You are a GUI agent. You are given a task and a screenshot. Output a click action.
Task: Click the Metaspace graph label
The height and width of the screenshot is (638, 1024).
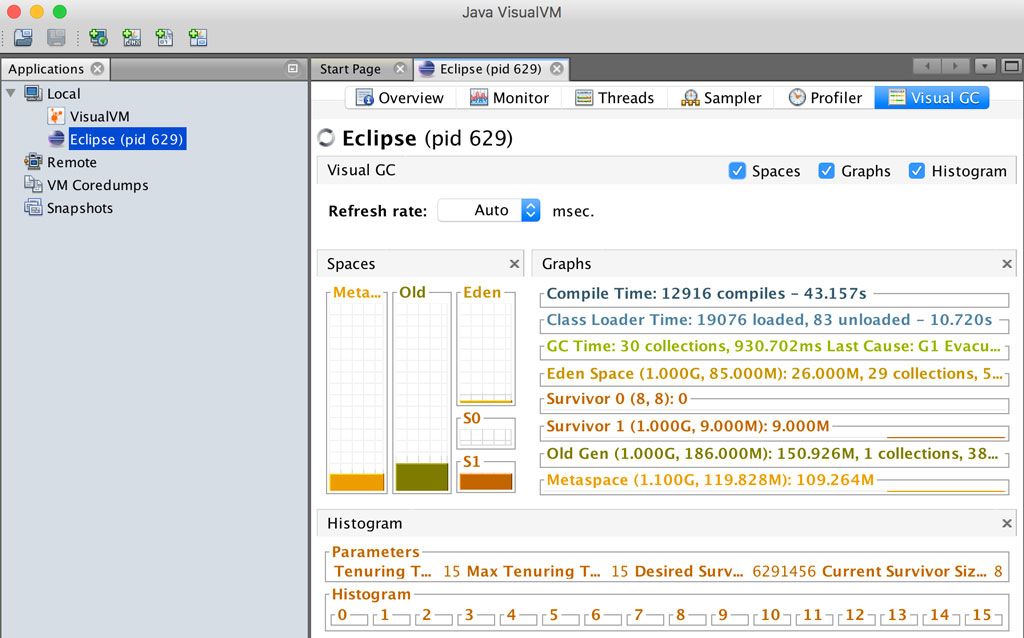click(710, 480)
